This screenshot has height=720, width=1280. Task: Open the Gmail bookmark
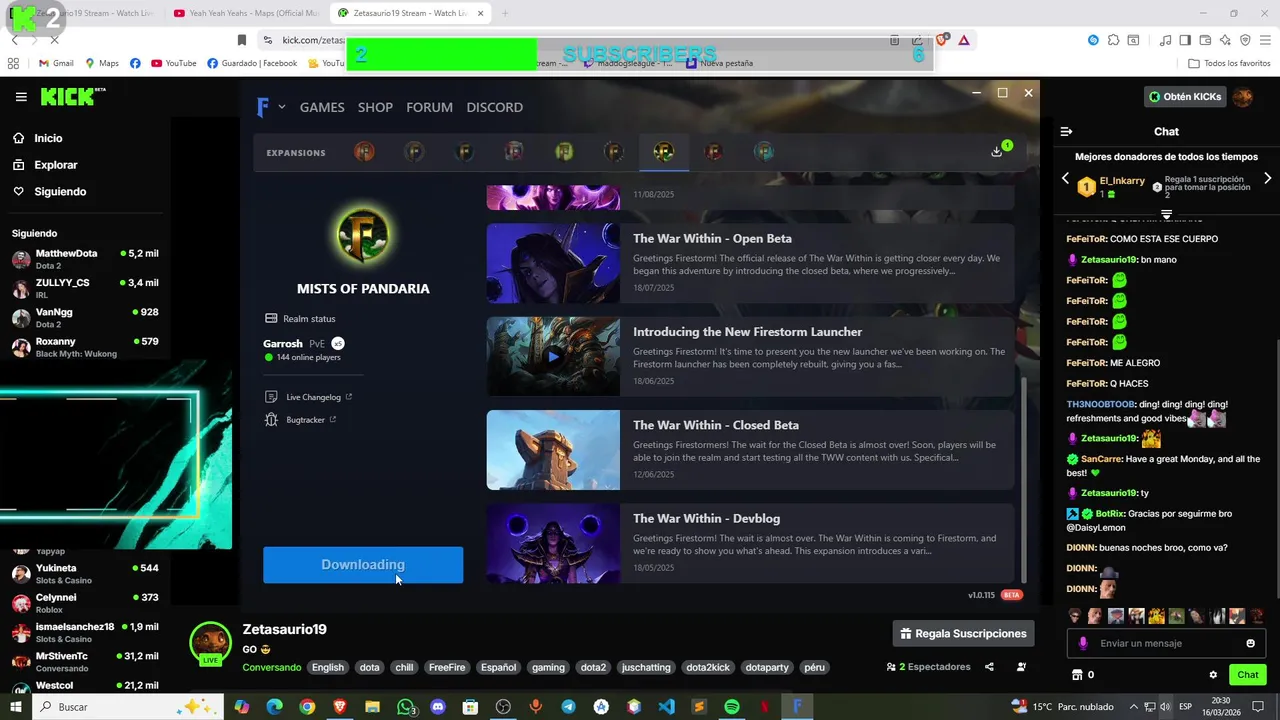coord(56,63)
